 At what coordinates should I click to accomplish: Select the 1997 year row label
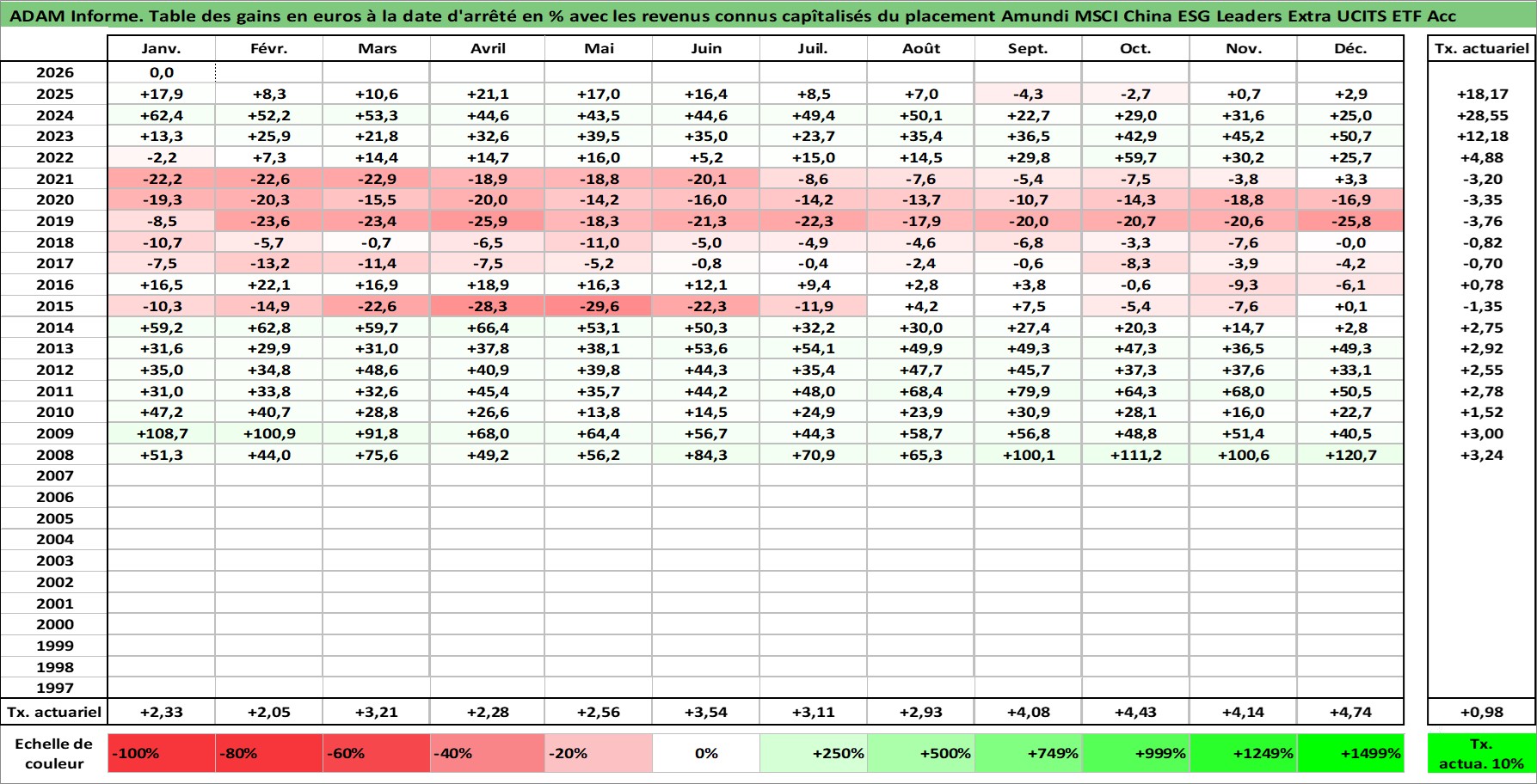[x=54, y=688]
